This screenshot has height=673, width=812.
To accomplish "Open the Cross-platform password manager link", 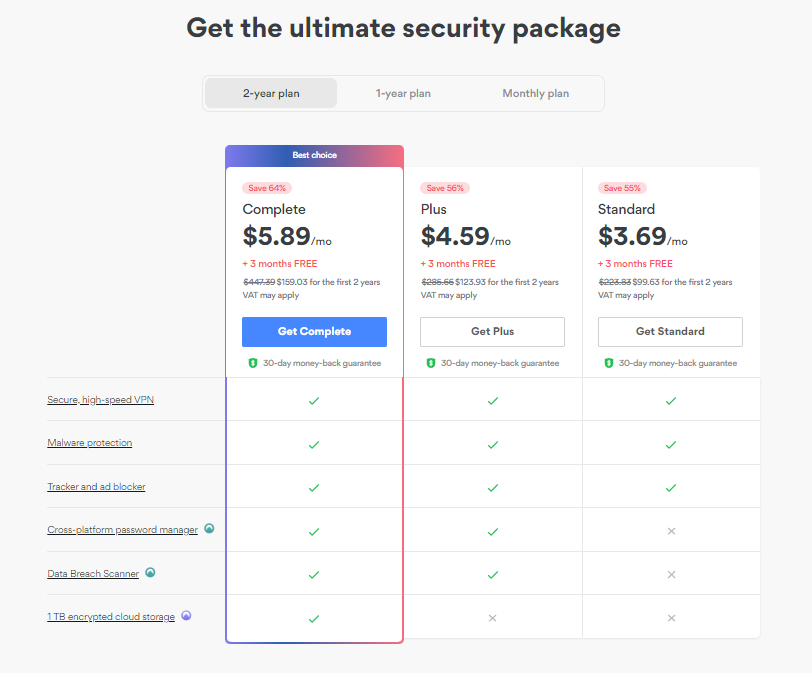I will (x=123, y=530).
